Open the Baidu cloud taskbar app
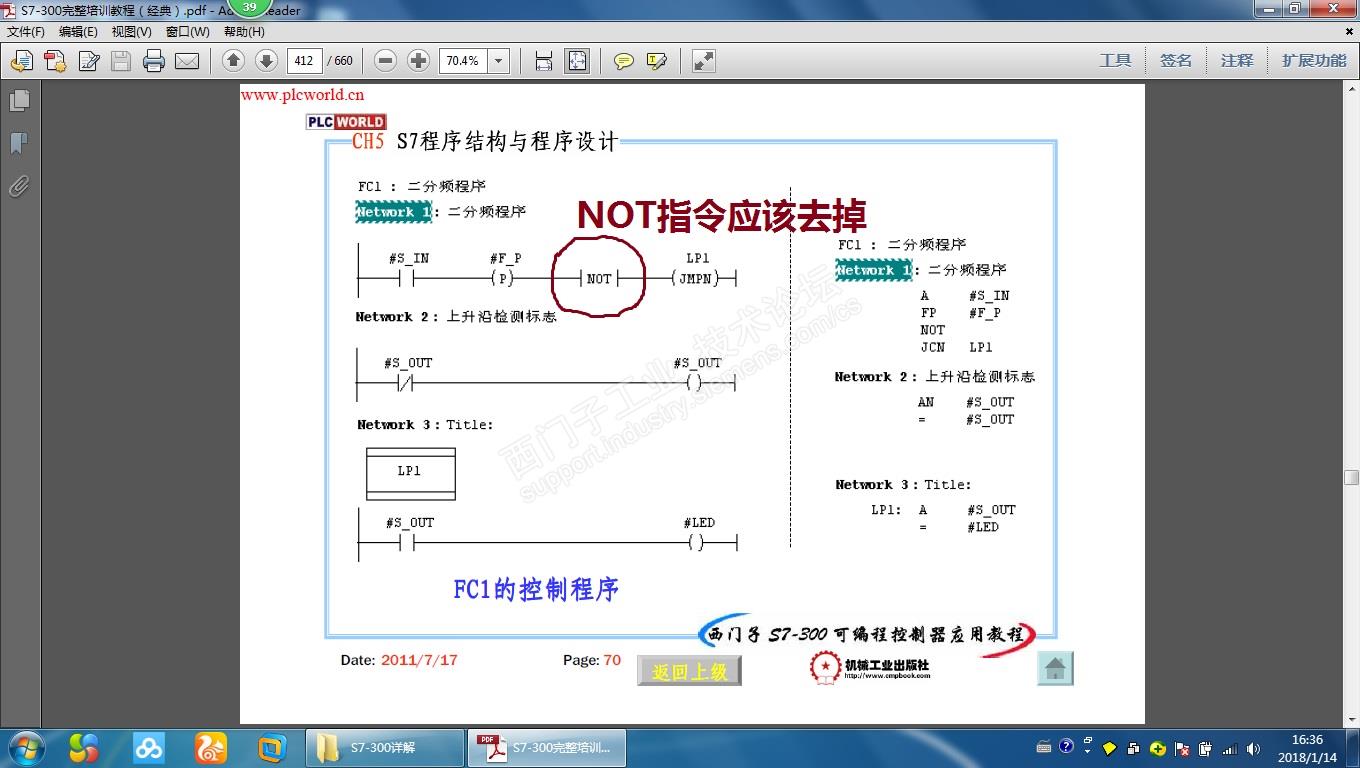Viewport: 1360px width, 768px height. coord(149,748)
